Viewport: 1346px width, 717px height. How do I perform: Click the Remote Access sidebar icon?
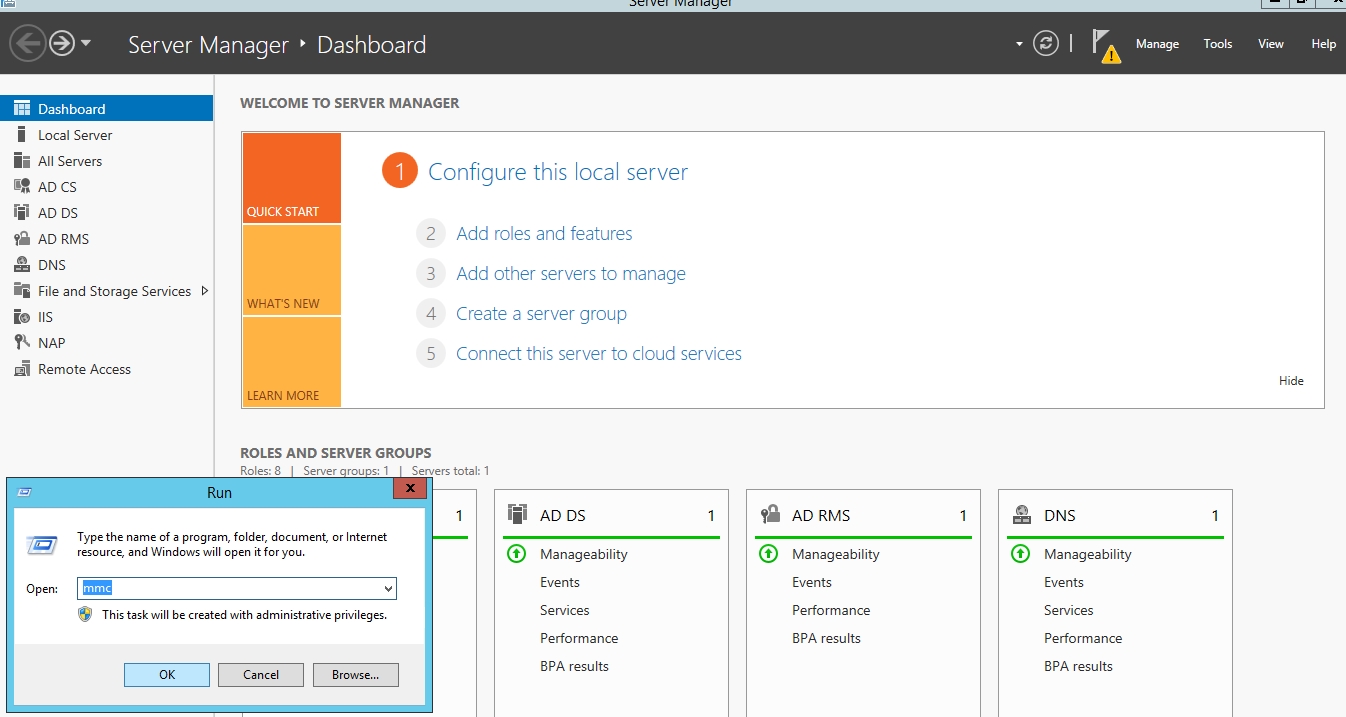(x=22, y=369)
